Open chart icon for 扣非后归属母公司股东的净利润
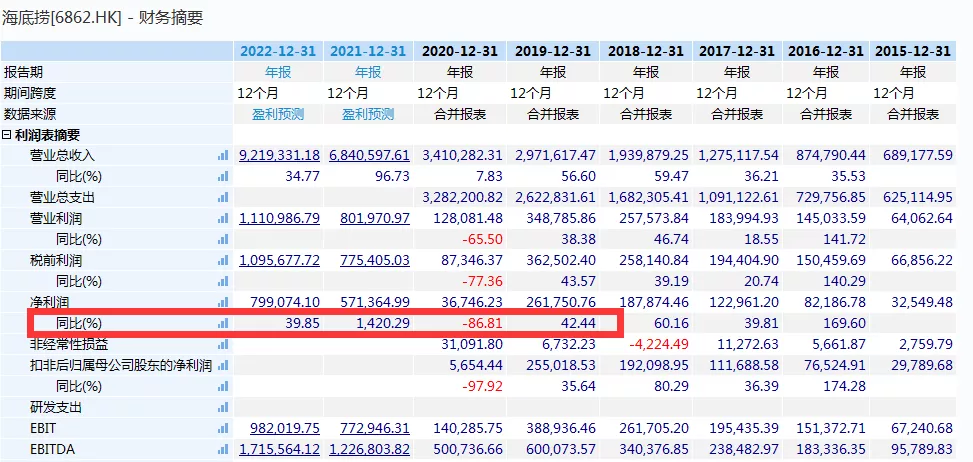973x462 pixels. tap(223, 365)
